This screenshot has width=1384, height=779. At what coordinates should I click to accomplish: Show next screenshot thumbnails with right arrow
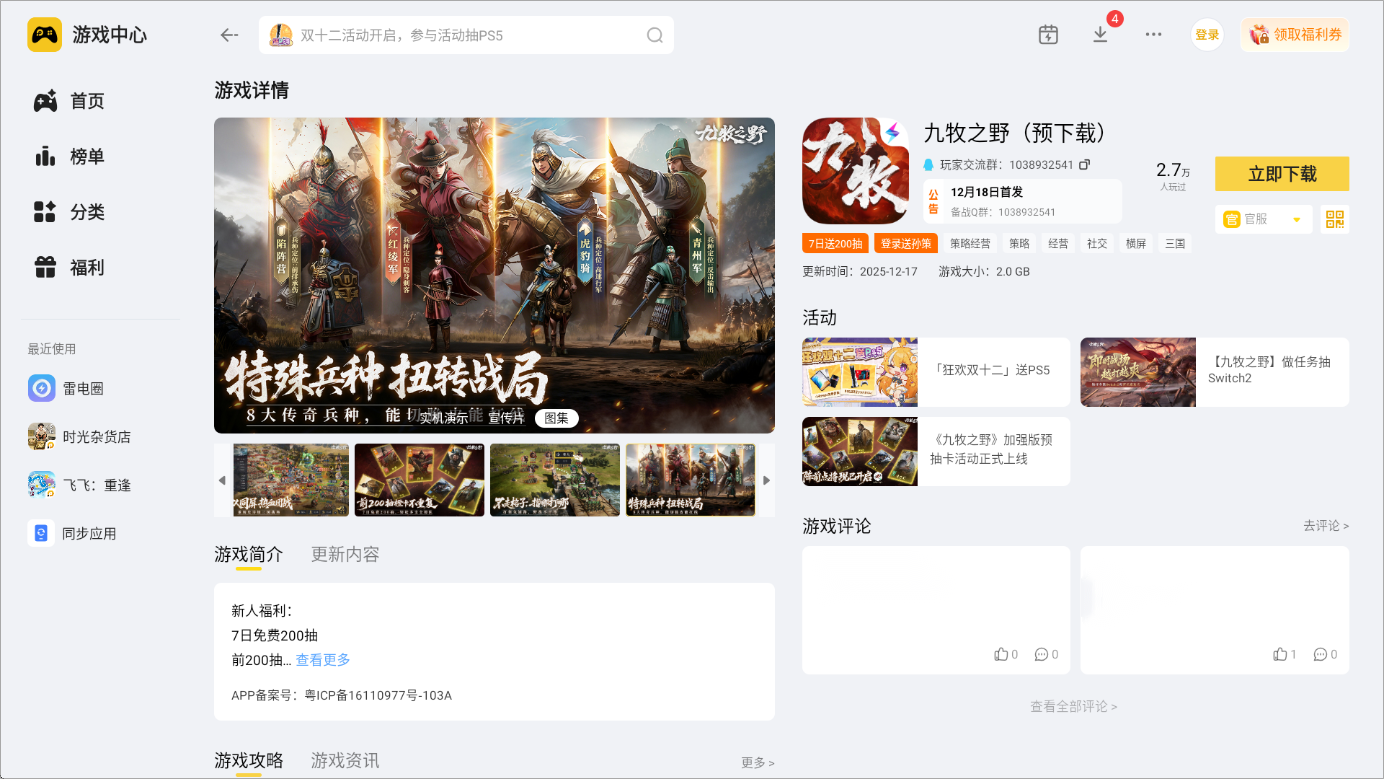pos(767,480)
